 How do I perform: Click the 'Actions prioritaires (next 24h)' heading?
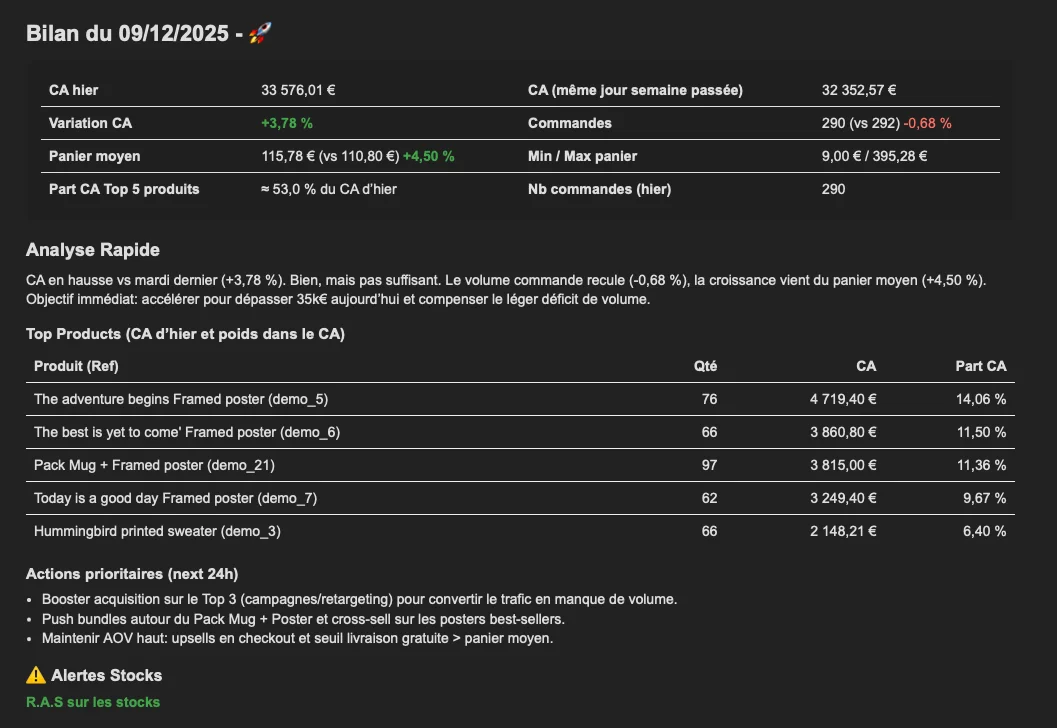pyautogui.click(x=132, y=574)
